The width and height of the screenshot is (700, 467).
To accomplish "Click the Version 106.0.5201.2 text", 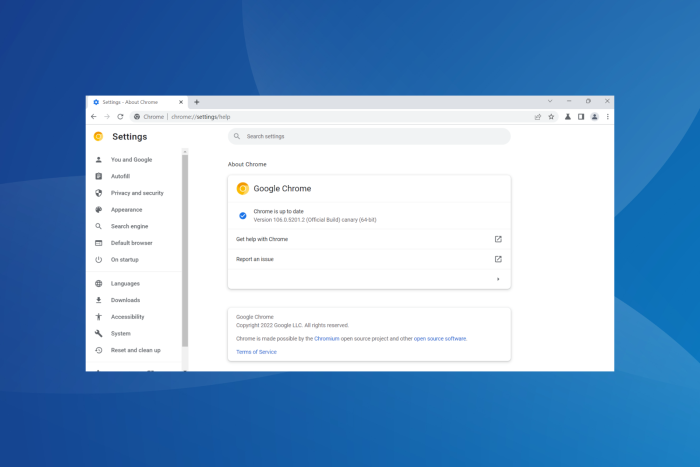I will [x=315, y=220].
